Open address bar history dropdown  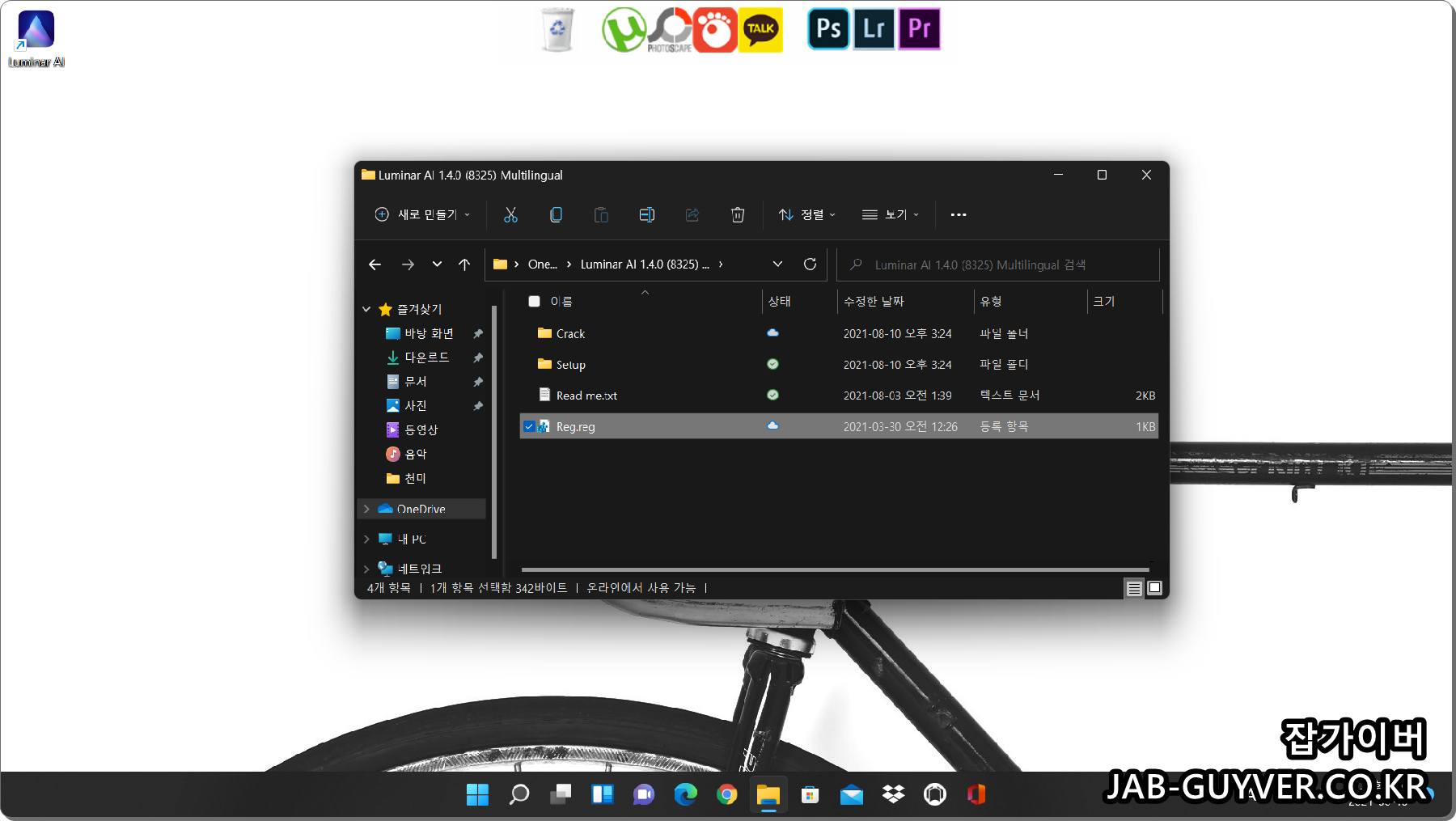tap(777, 264)
